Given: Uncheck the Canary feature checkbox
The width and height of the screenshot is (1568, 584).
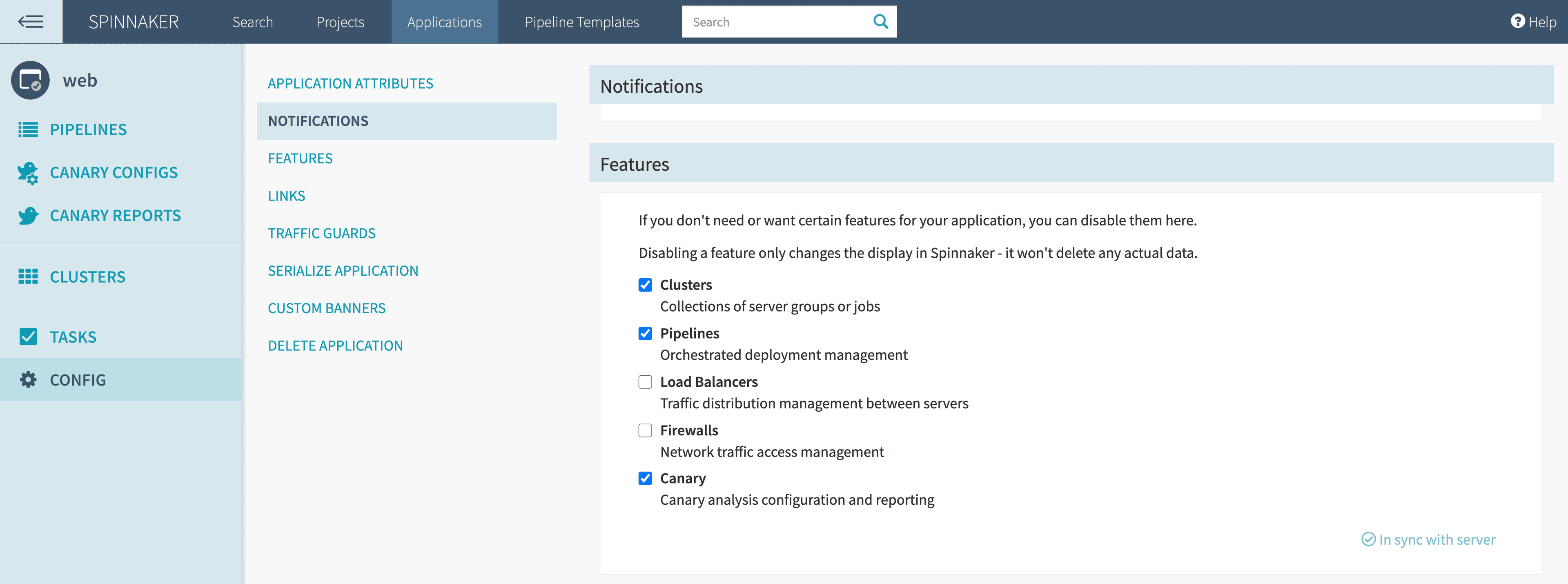Looking at the screenshot, I should tap(645, 479).
